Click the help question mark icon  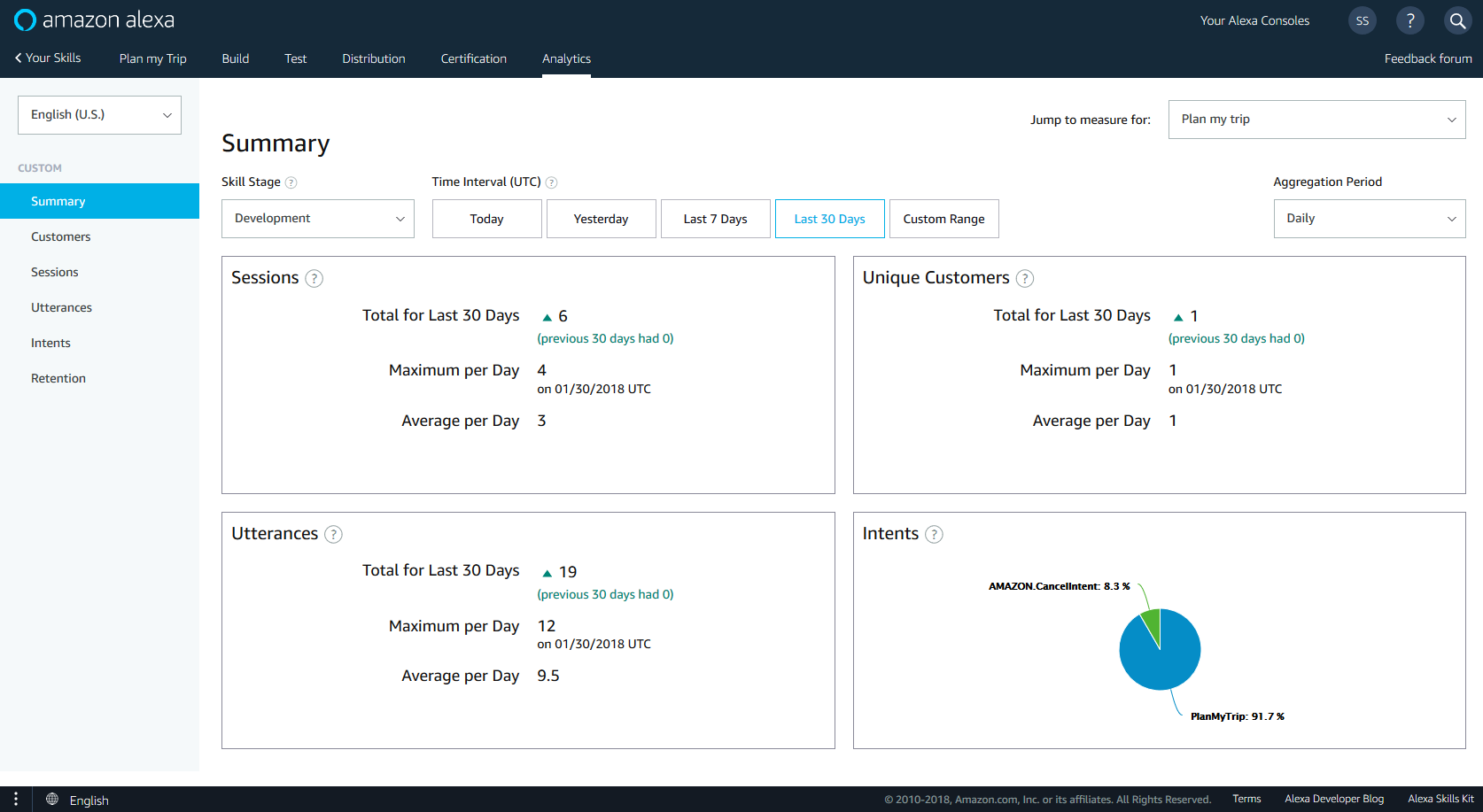pyautogui.click(x=1409, y=19)
